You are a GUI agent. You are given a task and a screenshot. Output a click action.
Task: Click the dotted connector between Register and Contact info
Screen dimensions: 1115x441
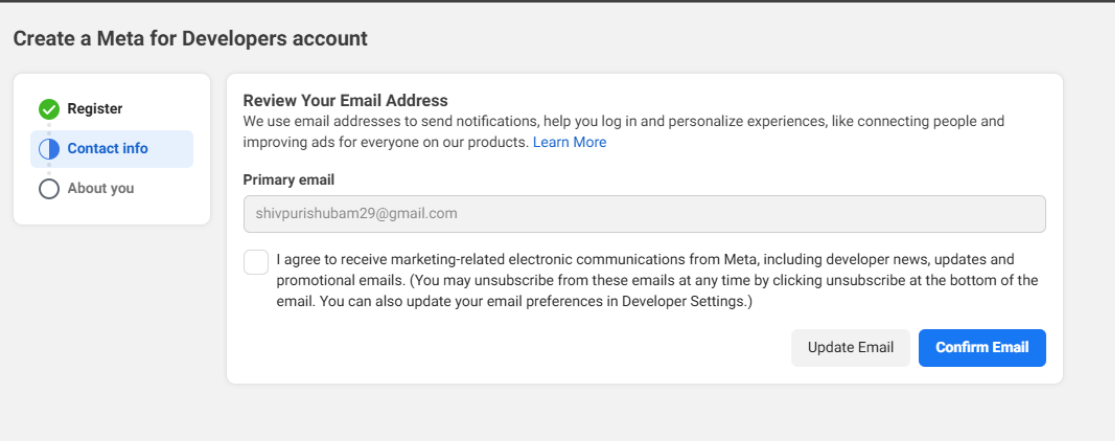(49, 129)
